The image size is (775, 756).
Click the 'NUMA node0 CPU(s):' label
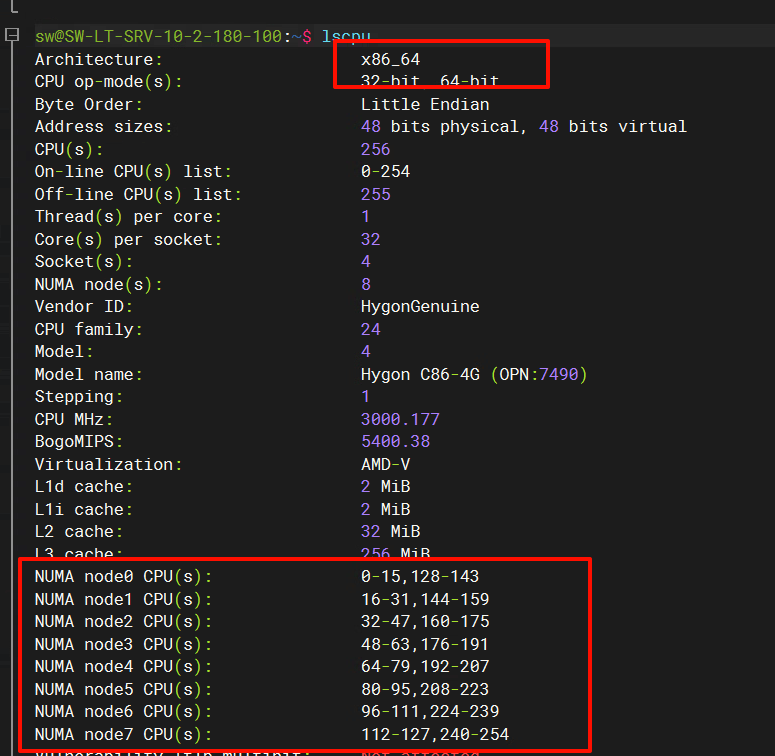(123, 577)
